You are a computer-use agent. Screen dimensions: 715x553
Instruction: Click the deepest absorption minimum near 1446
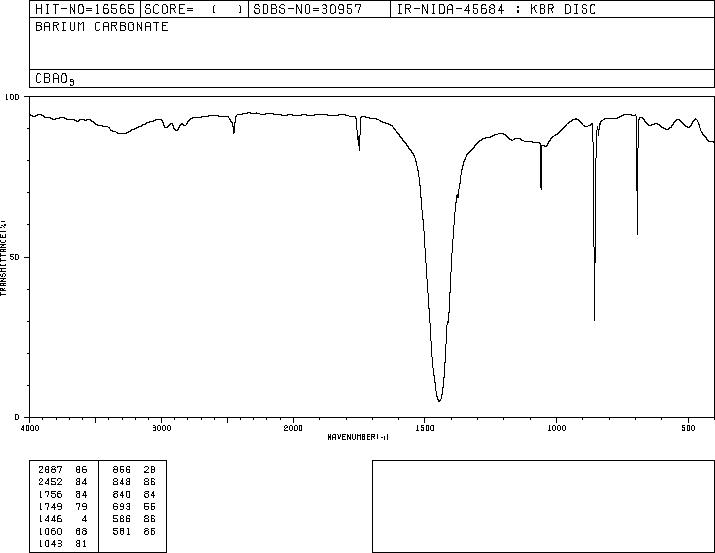pos(439,401)
